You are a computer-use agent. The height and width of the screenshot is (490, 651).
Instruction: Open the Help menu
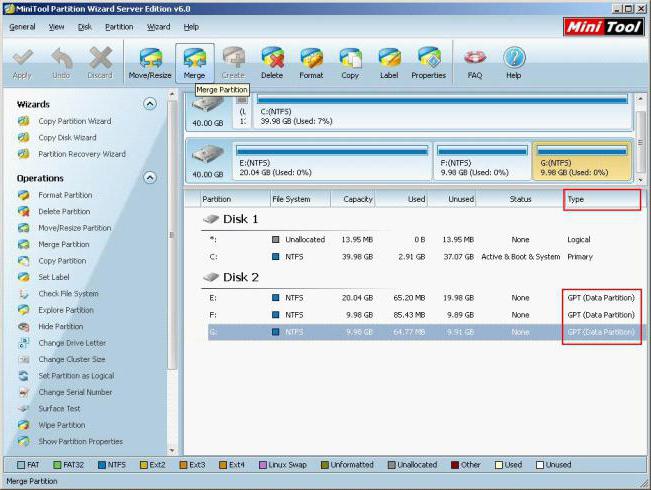[x=191, y=27]
